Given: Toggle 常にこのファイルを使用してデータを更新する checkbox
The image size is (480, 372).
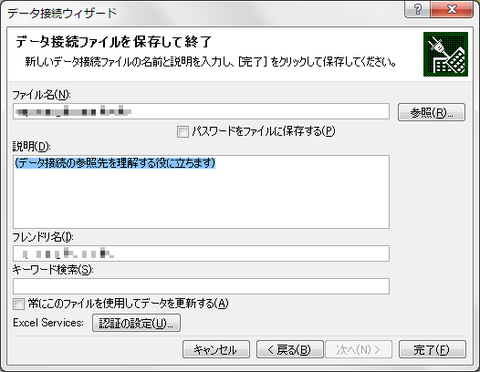Looking at the screenshot, I should click(19, 304).
